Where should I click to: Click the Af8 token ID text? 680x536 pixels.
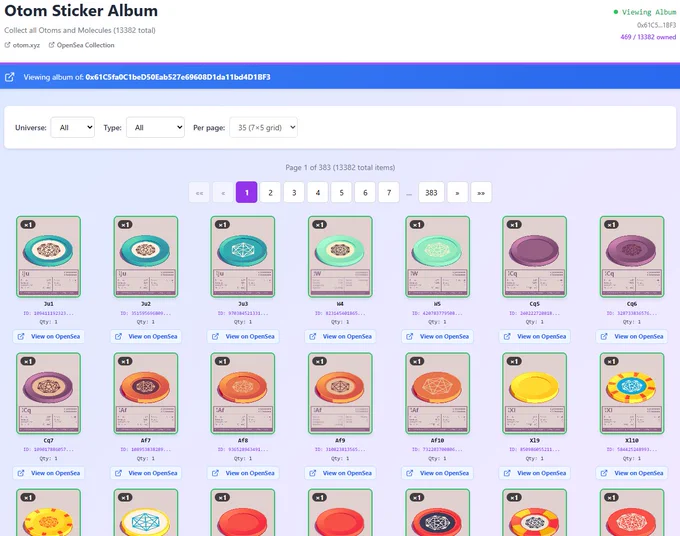pyautogui.click(x=243, y=450)
